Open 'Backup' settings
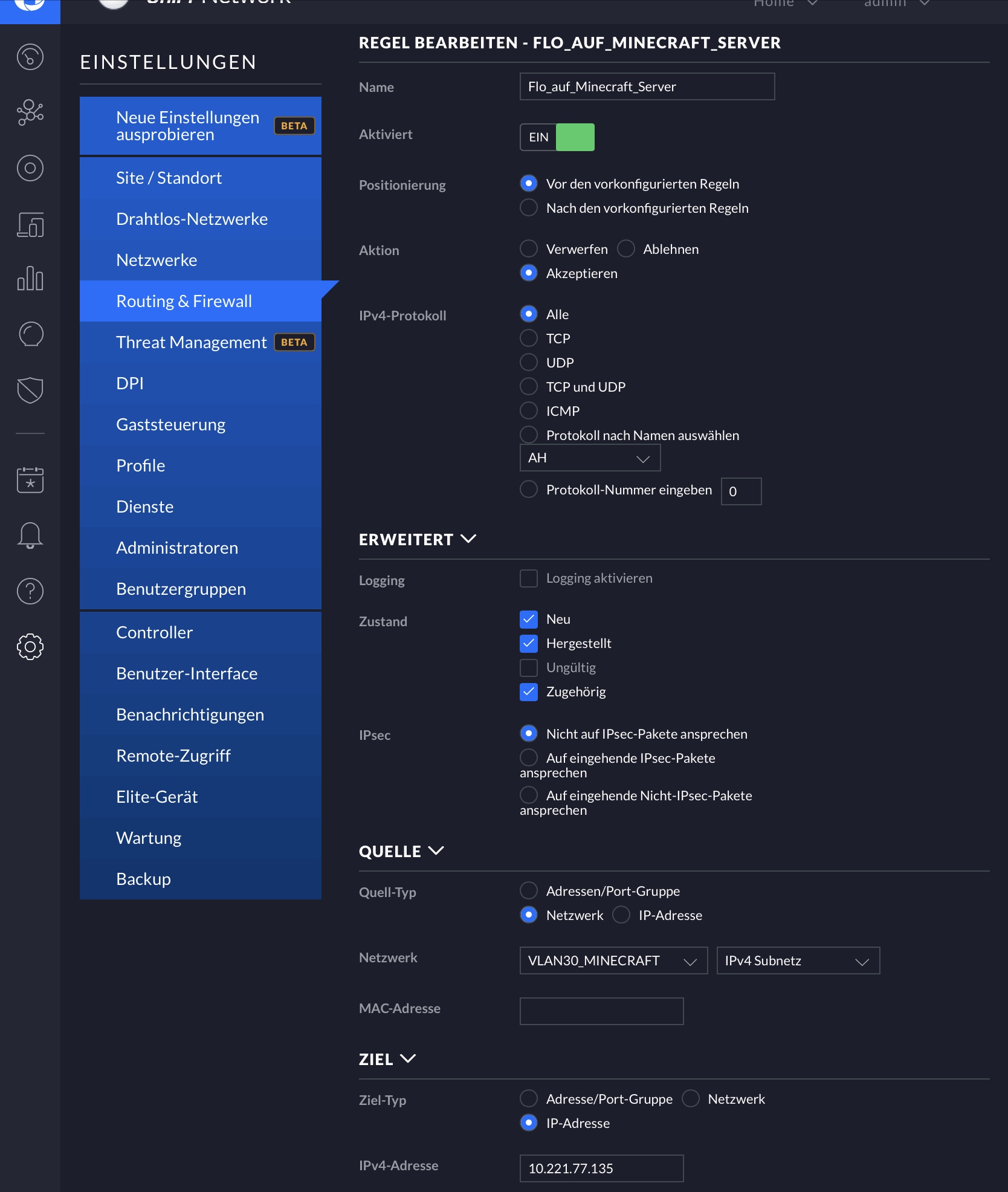This screenshot has width=1008, height=1192. [201, 879]
